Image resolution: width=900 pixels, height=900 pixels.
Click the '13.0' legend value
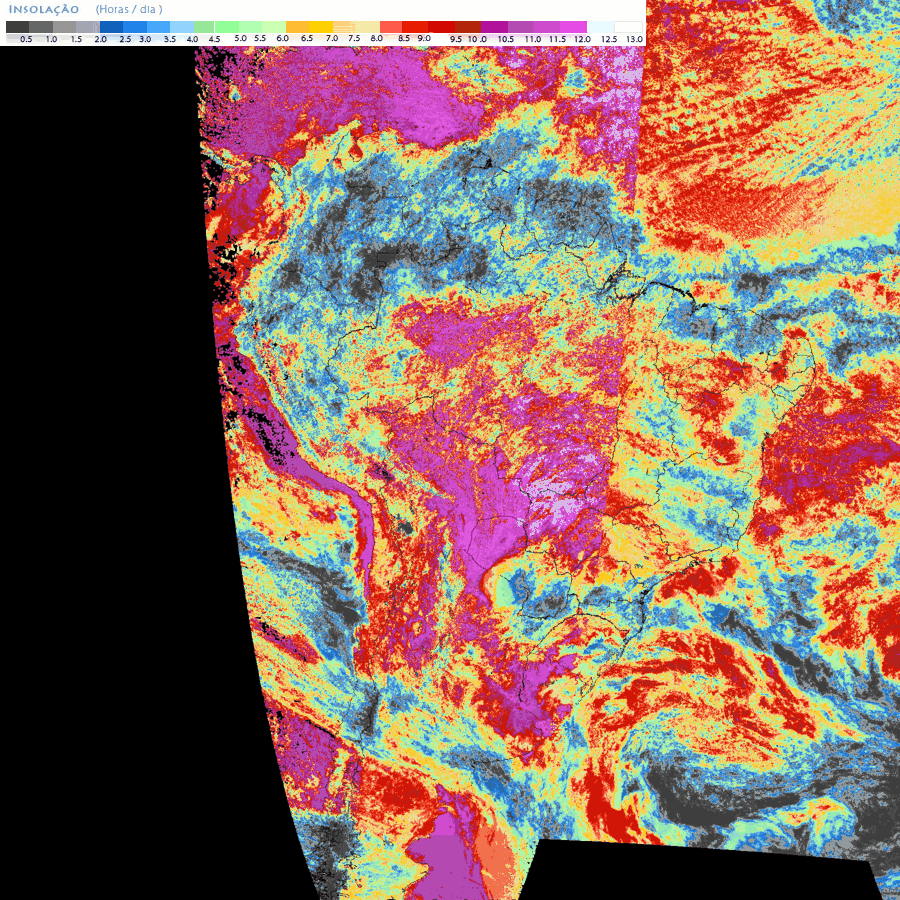point(634,39)
